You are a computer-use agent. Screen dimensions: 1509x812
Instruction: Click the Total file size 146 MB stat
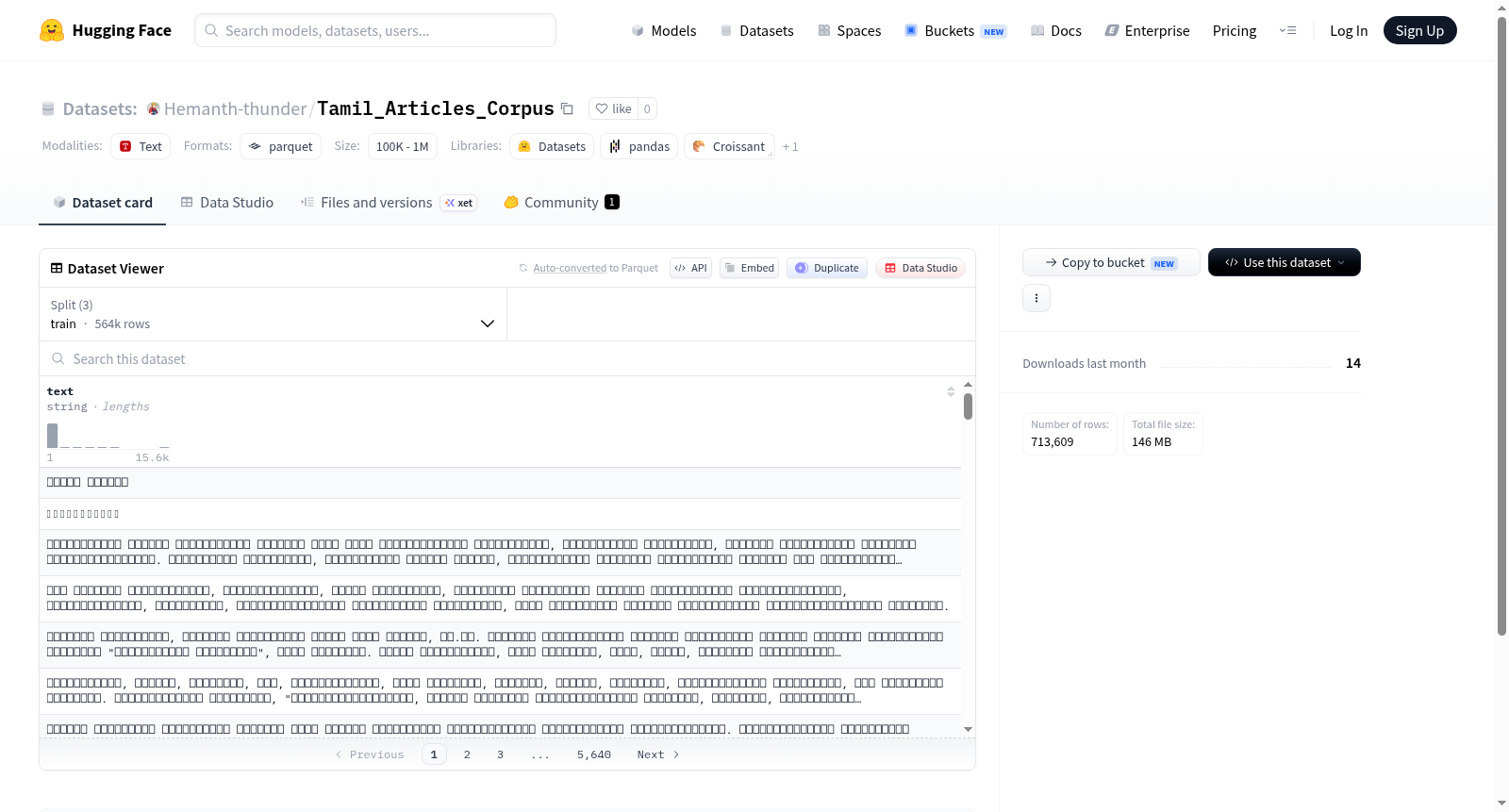click(1163, 434)
